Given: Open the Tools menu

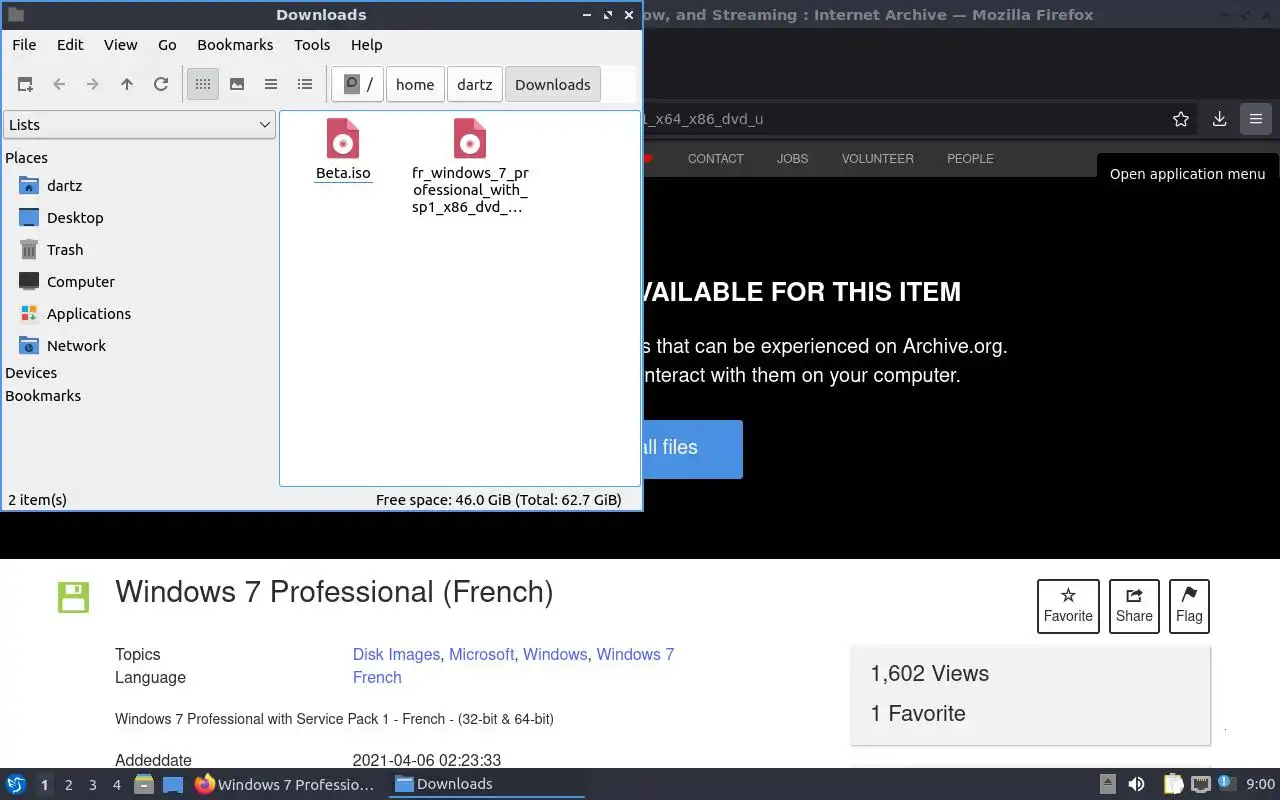Looking at the screenshot, I should (312, 45).
